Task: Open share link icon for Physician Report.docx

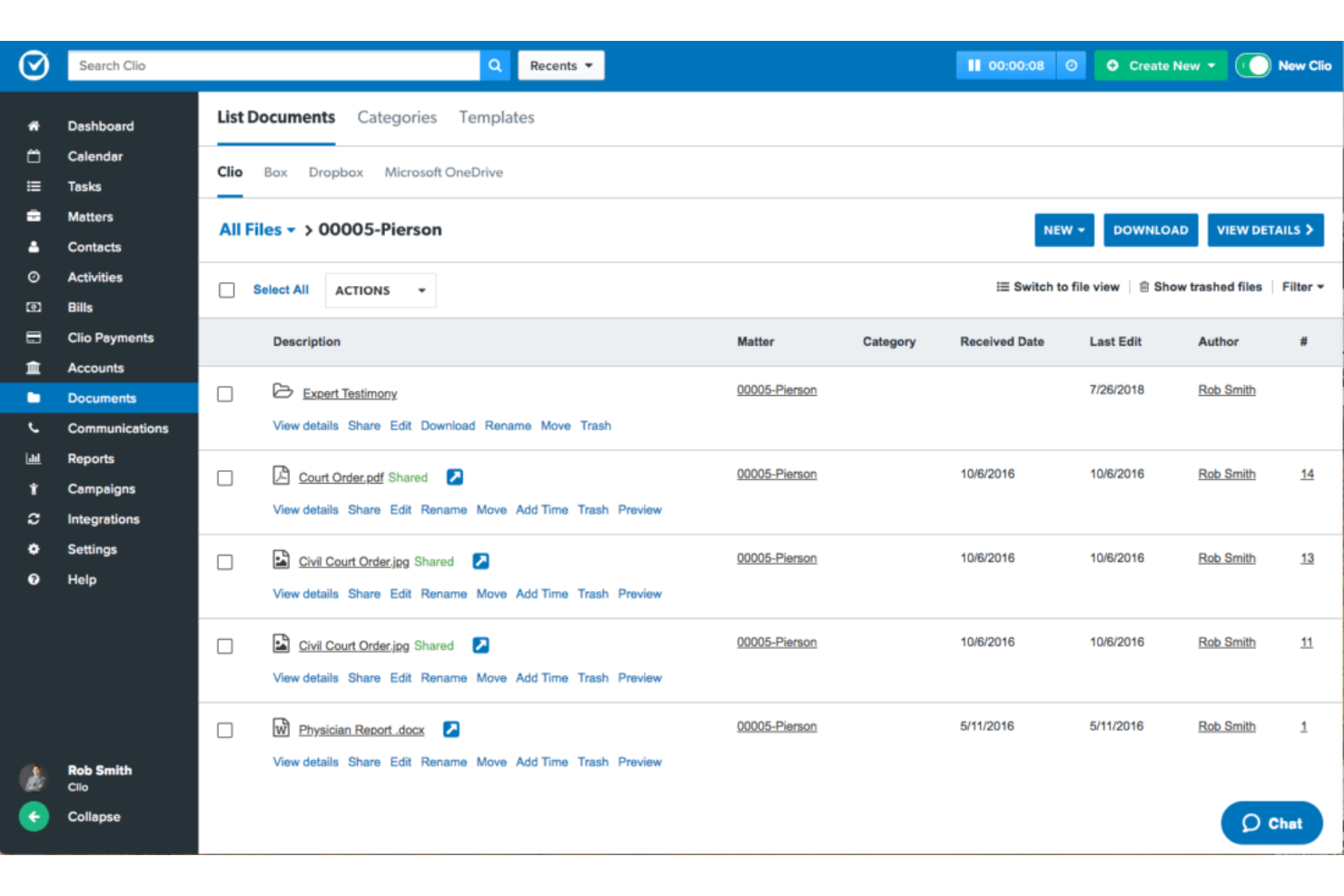Action: click(451, 729)
